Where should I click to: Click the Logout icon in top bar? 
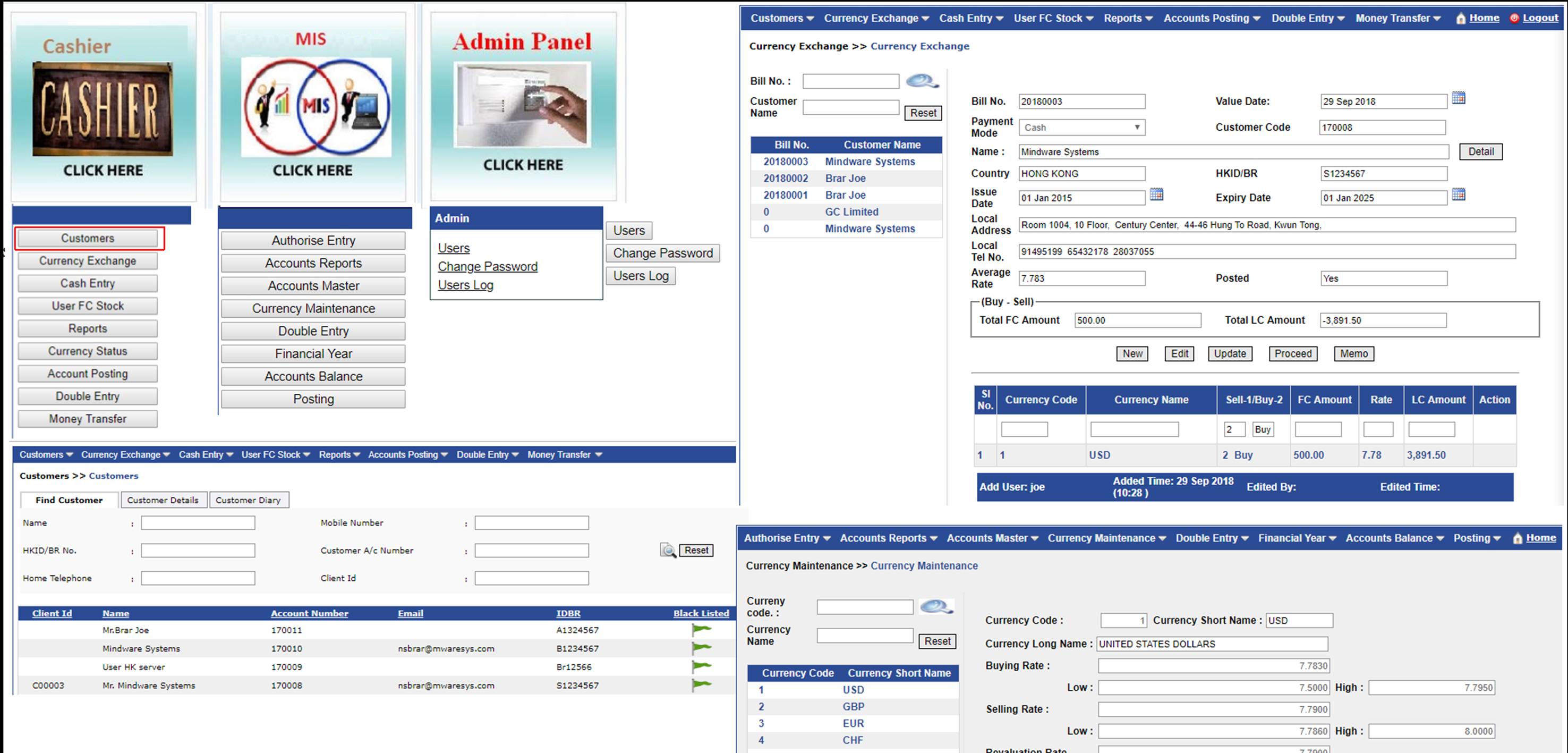click(x=1514, y=18)
